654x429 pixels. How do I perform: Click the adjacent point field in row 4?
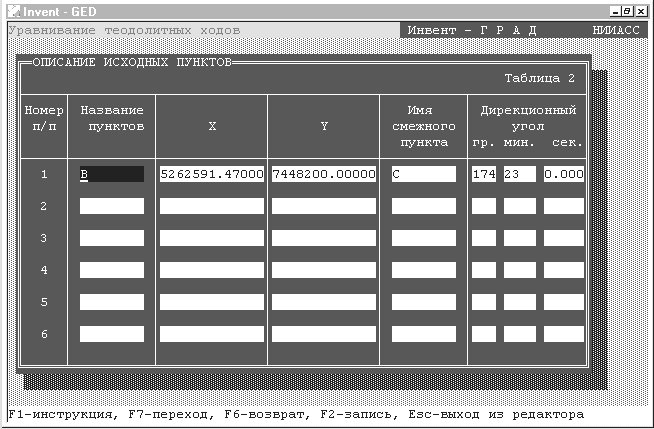pos(424,270)
